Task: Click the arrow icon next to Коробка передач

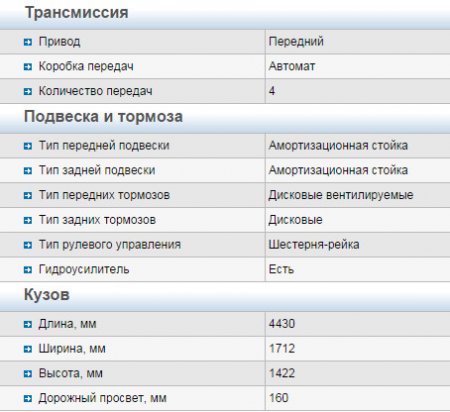Action: pyautogui.click(x=28, y=67)
